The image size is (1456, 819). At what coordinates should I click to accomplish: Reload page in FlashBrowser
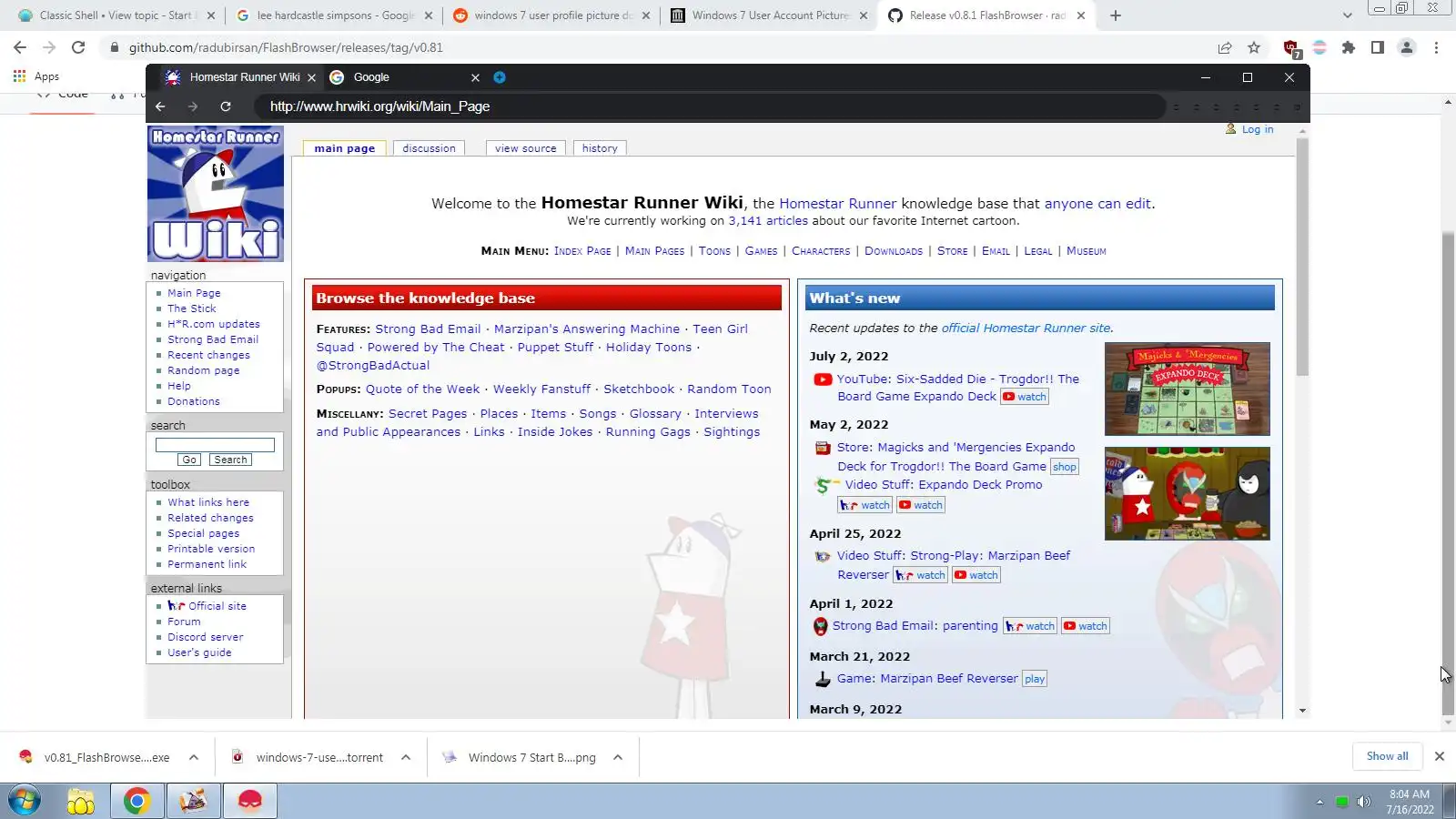[226, 106]
